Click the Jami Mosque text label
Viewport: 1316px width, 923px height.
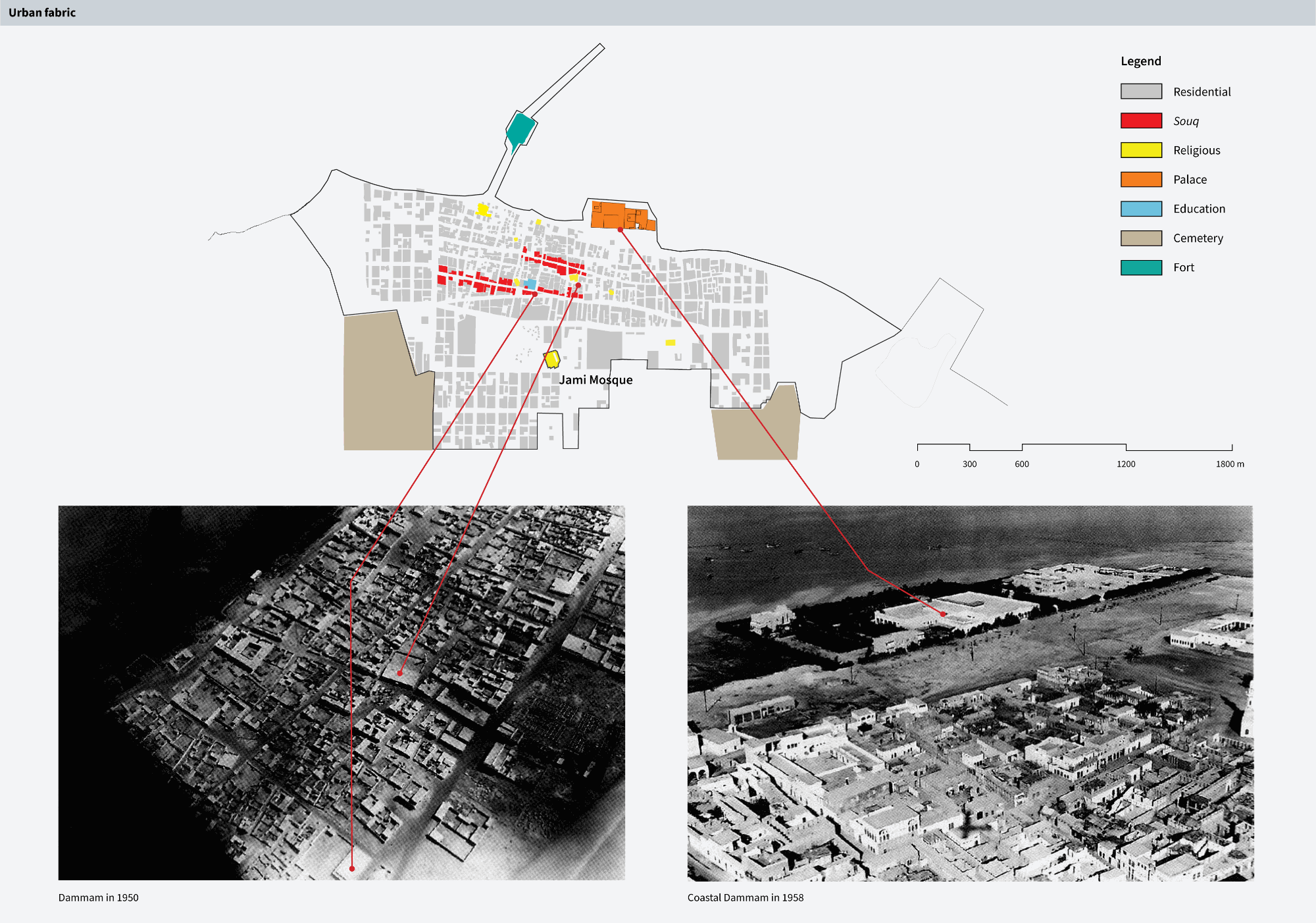coord(595,380)
